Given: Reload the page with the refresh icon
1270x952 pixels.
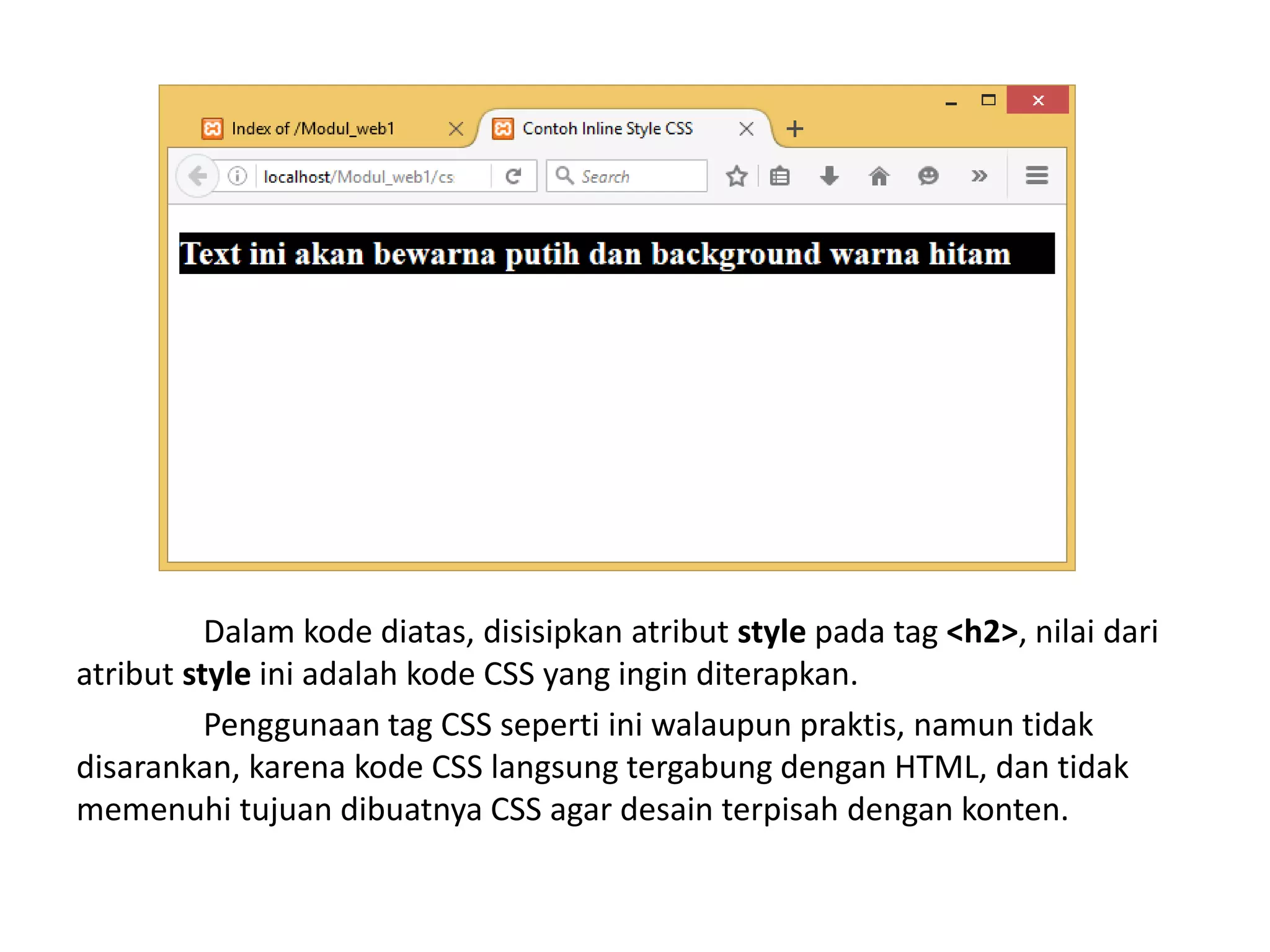Looking at the screenshot, I should pyautogui.click(x=513, y=177).
